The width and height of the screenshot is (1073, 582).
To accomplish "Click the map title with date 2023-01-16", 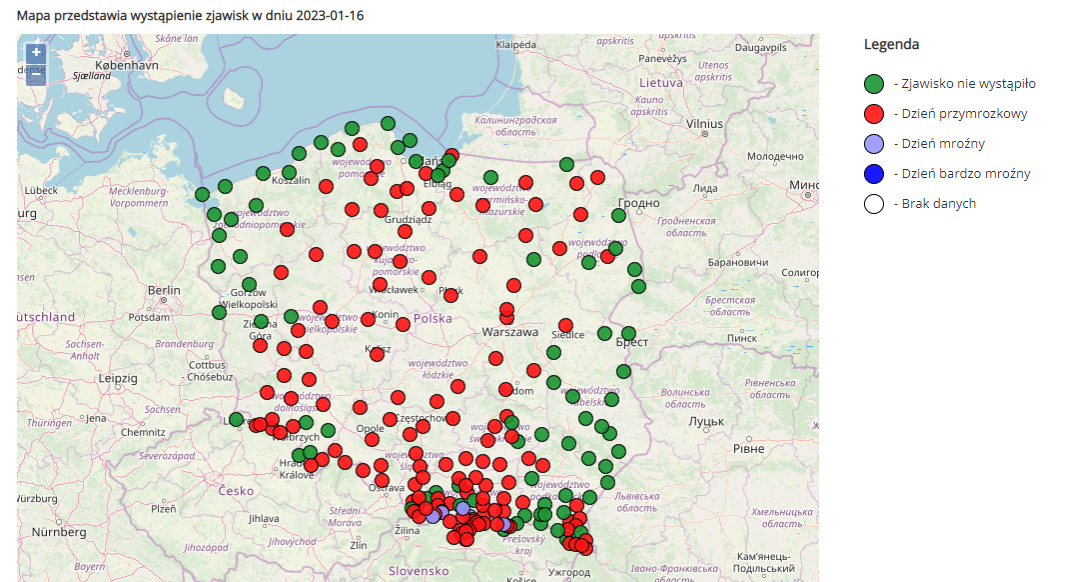I will 190,15.
